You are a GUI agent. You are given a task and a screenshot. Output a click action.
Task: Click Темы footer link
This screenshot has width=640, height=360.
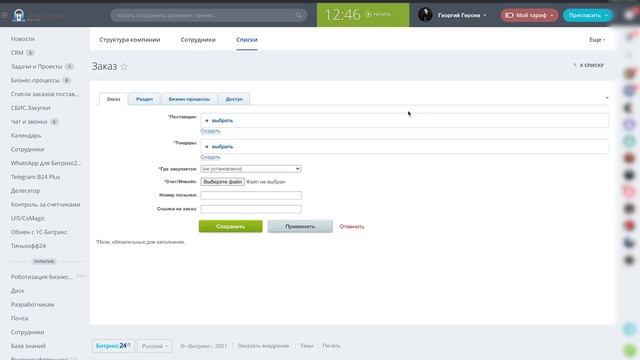307,346
